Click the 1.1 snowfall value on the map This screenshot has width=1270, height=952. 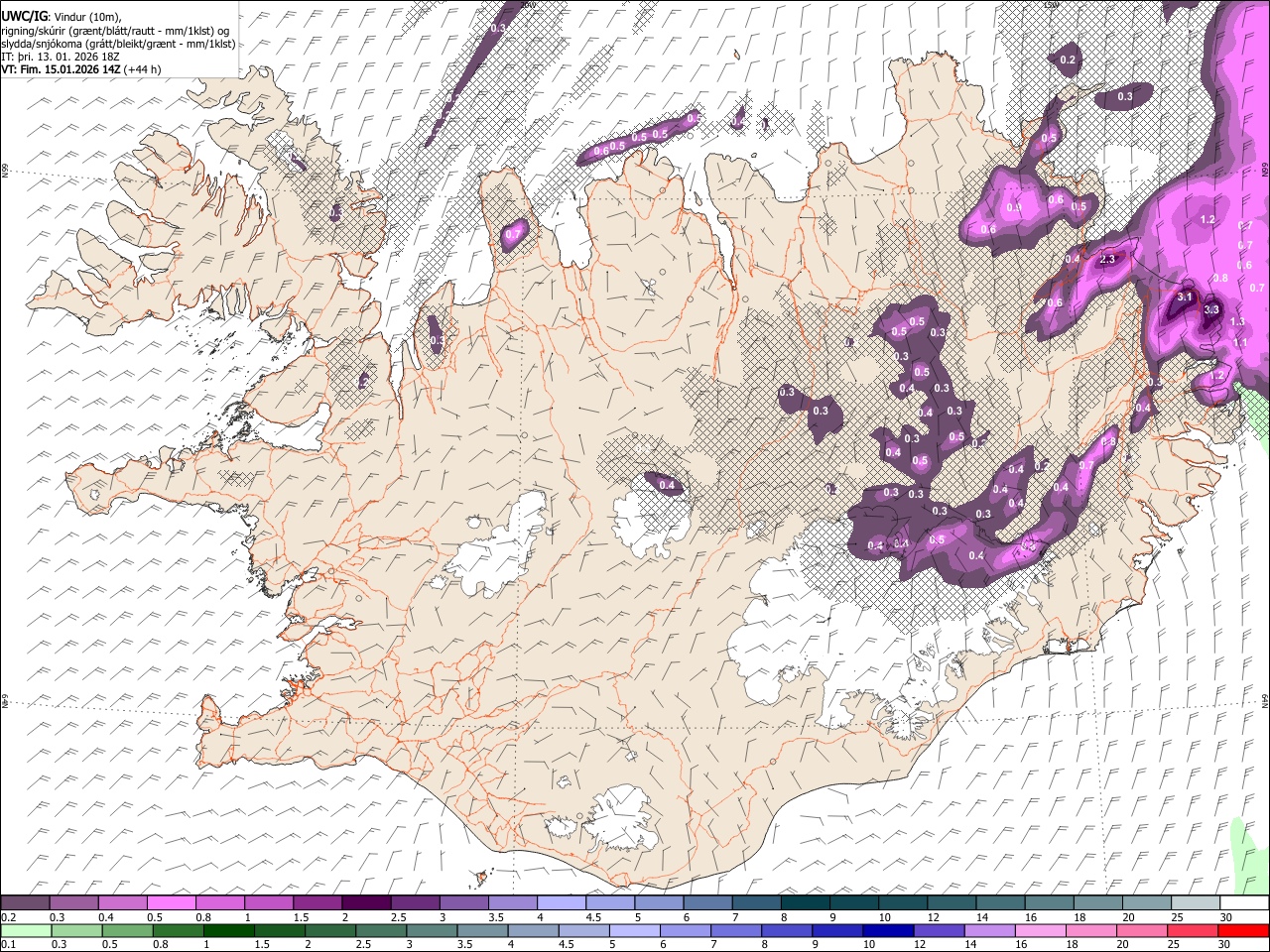(x=1240, y=342)
